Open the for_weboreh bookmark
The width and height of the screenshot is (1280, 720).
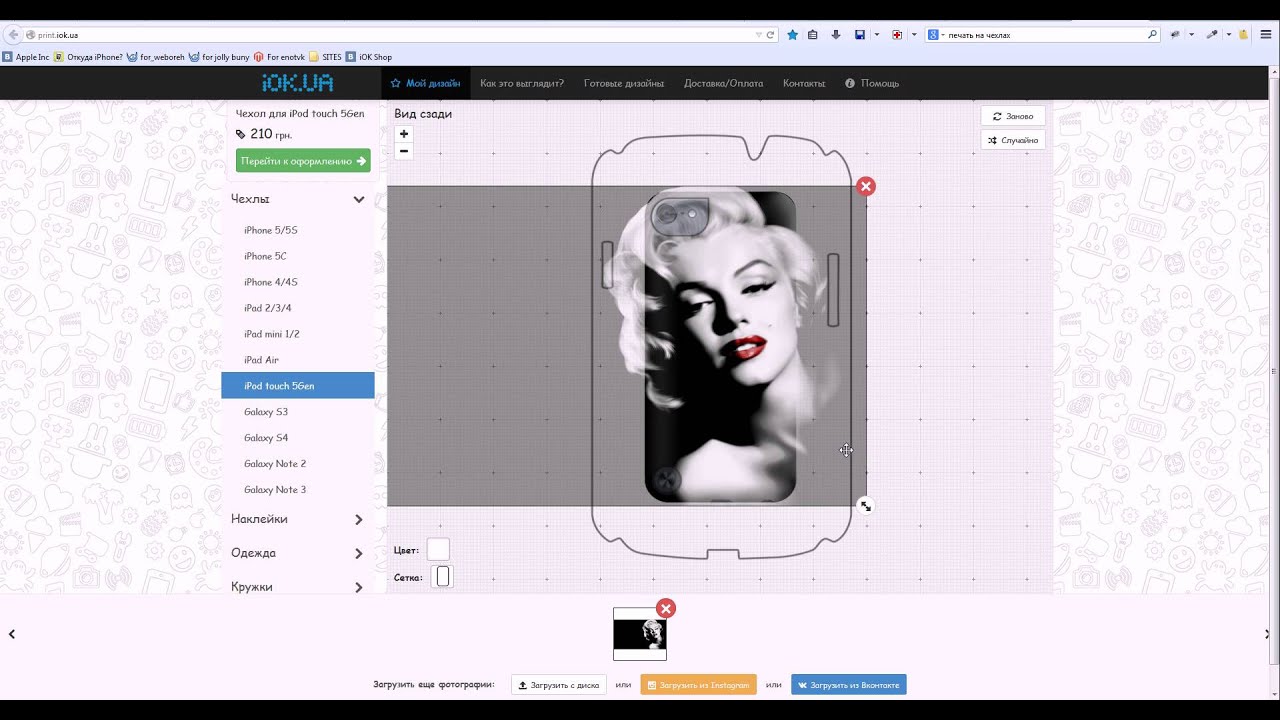pyautogui.click(x=156, y=57)
